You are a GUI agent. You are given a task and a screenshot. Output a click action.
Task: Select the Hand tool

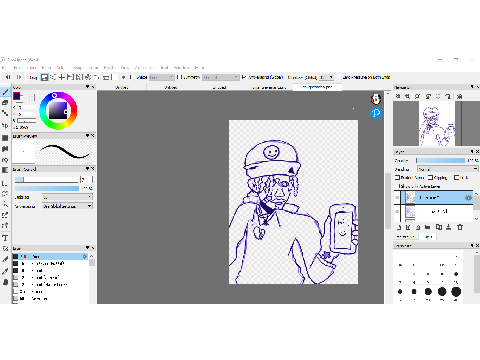tap(5, 282)
